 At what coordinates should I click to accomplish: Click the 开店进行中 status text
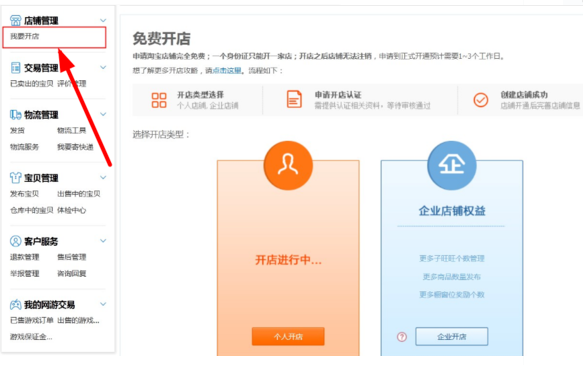coord(288,259)
